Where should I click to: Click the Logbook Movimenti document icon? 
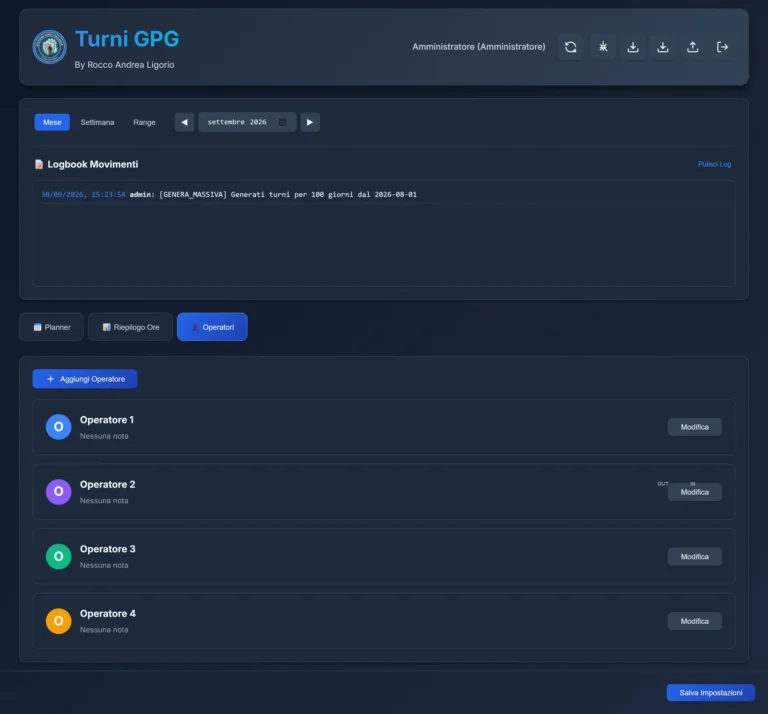(x=39, y=165)
